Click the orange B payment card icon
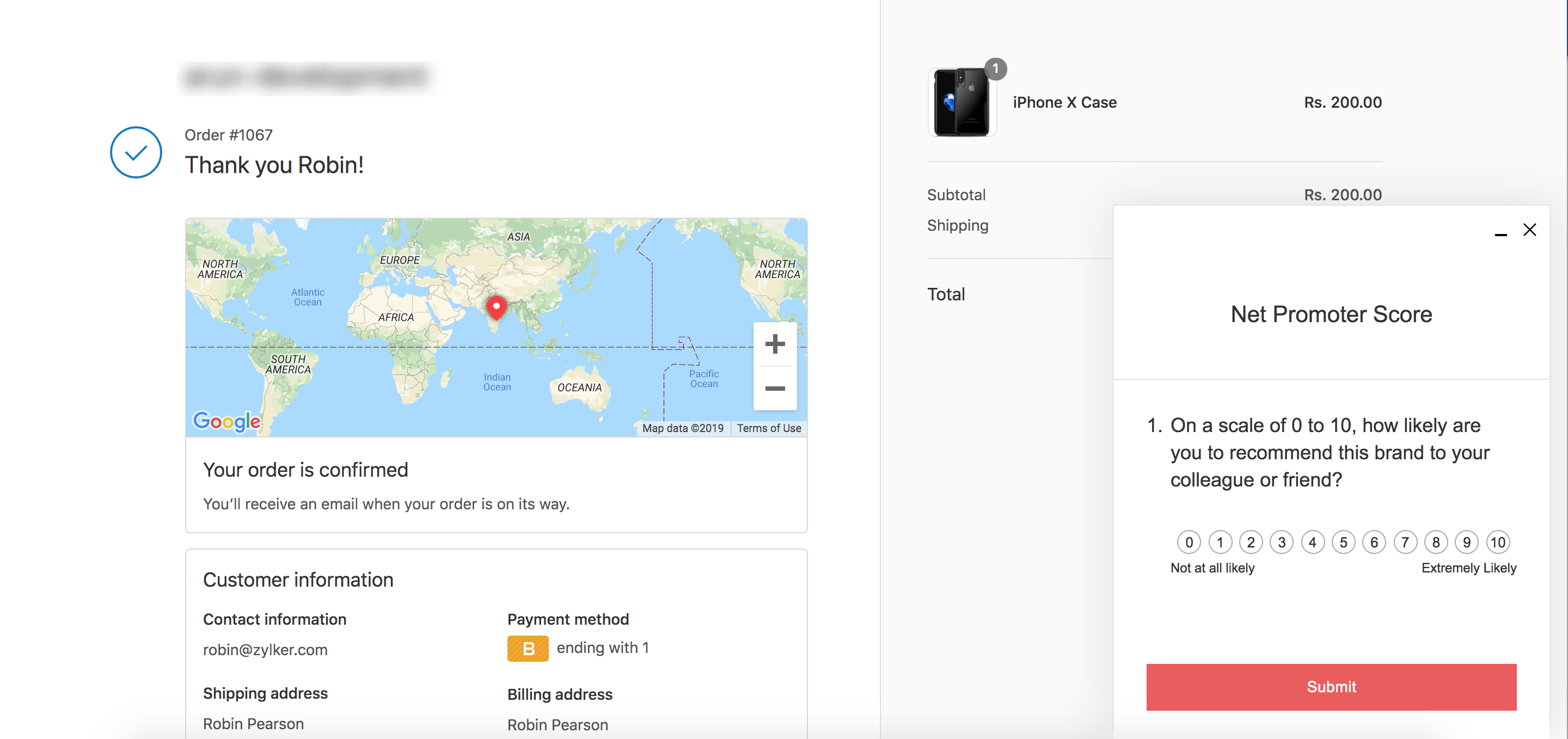Screen dimensions: 1568x739 click(x=528, y=648)
